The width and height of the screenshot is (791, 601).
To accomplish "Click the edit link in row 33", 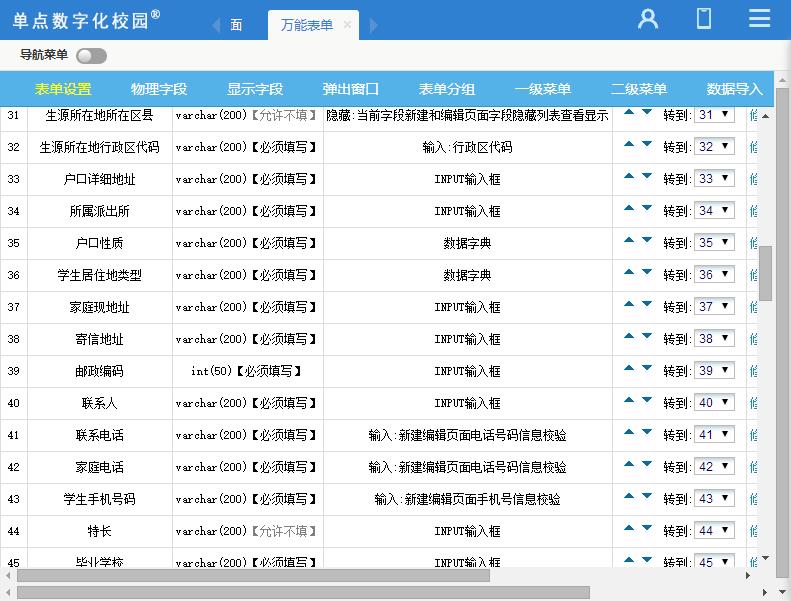I will pos(753,179).
